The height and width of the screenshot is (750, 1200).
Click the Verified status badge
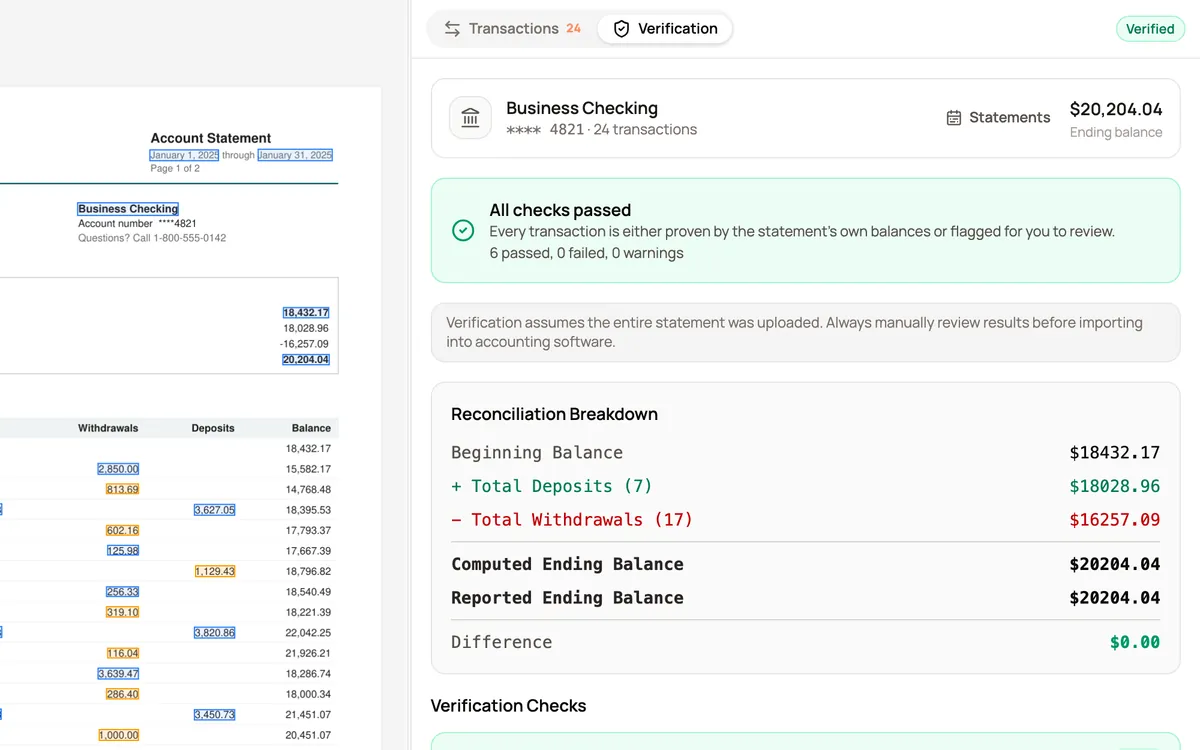pos(1150,29)
